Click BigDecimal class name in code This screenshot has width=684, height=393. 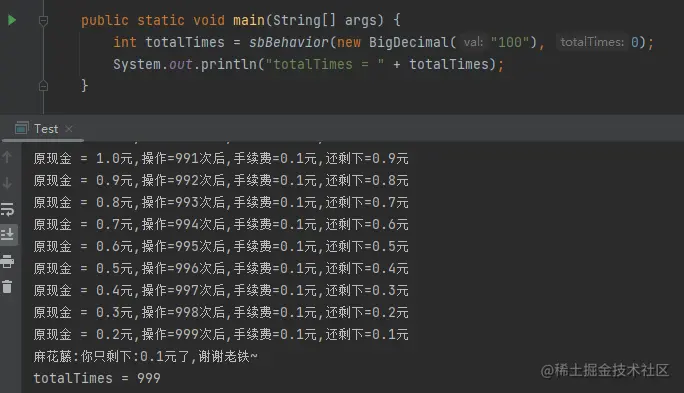tap(409, 42)
